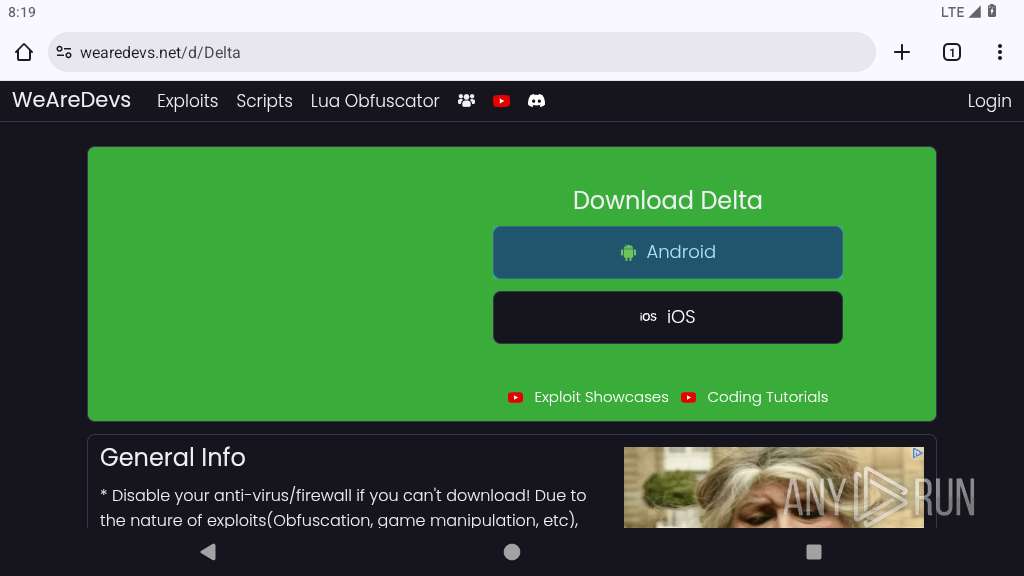1024x576 pixels.
Task: Open a new tab with plus icon
Action: pos(902,52)
